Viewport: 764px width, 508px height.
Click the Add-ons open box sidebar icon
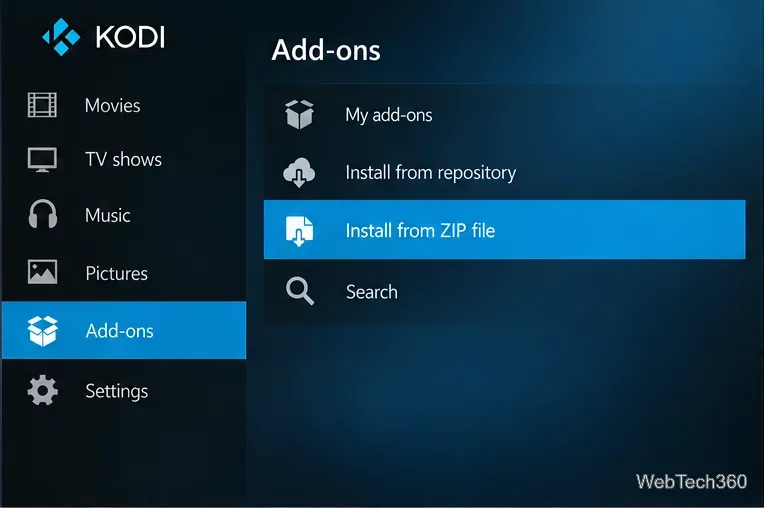(43, 331)
